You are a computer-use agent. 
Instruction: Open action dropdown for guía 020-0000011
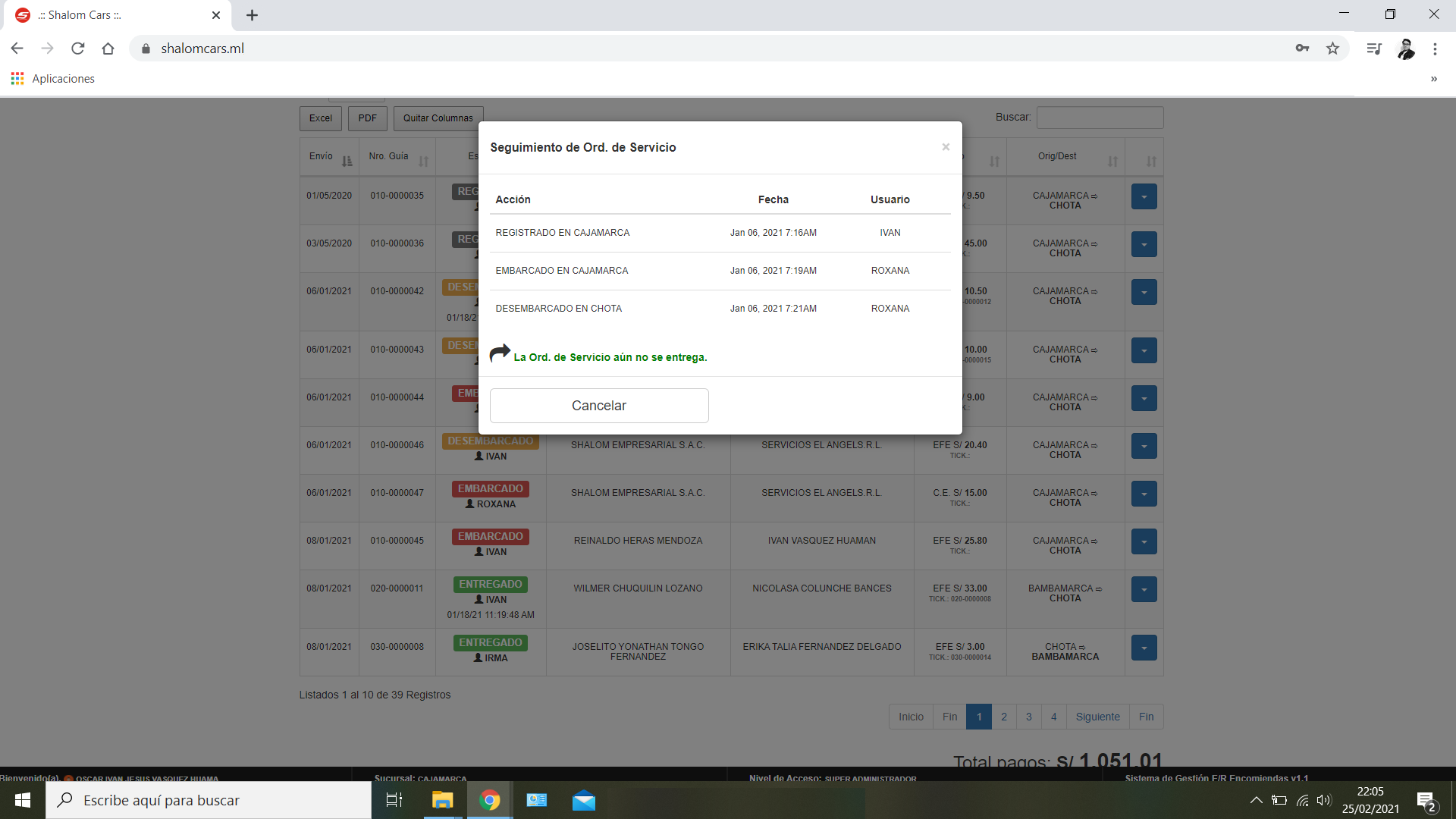1144,589
